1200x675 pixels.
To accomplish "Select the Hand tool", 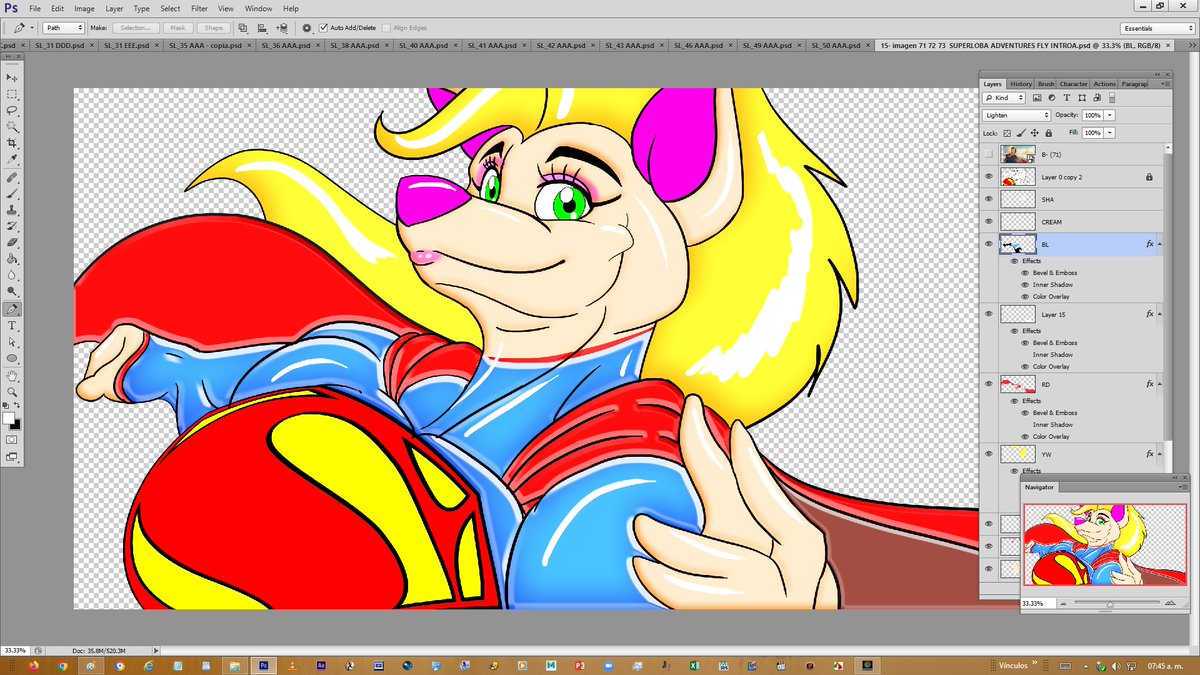I will point(12,375).
